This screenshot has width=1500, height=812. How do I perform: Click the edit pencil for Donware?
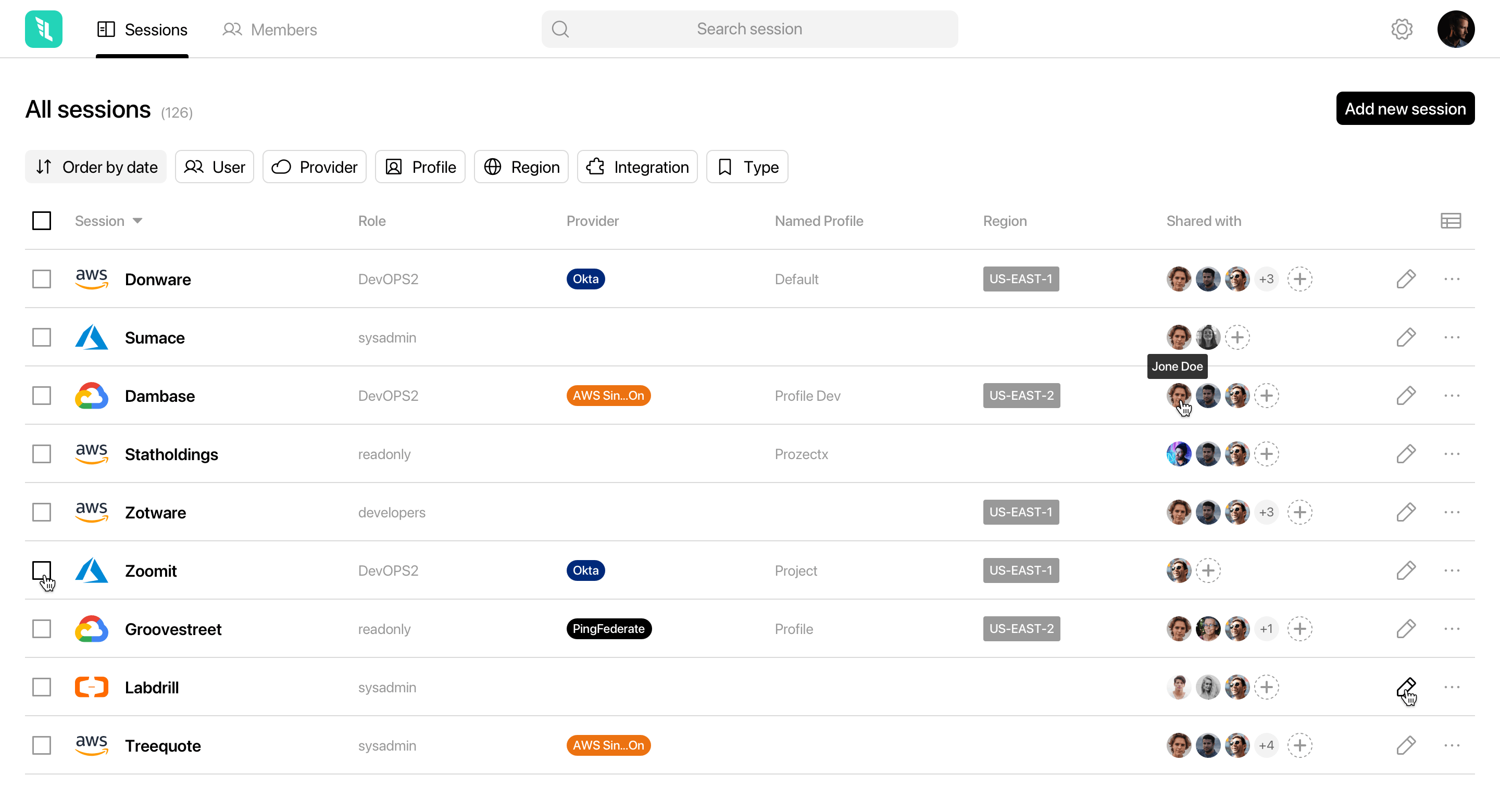[1405, 279]
